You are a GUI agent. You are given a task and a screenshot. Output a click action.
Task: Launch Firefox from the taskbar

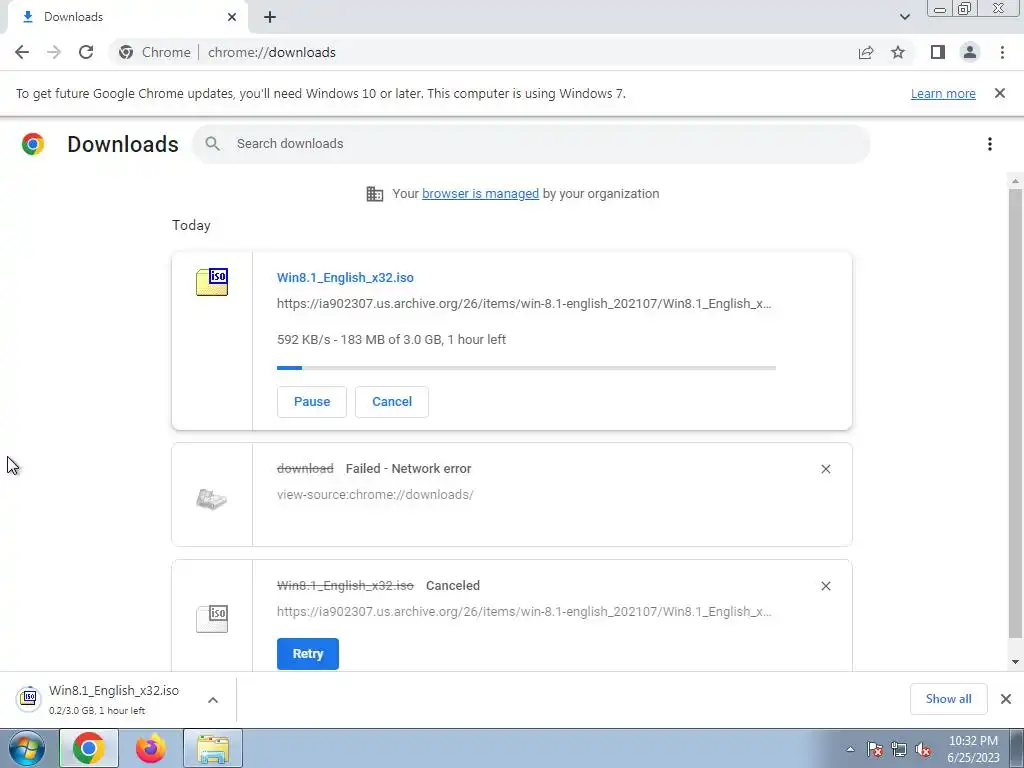(151, 748)
